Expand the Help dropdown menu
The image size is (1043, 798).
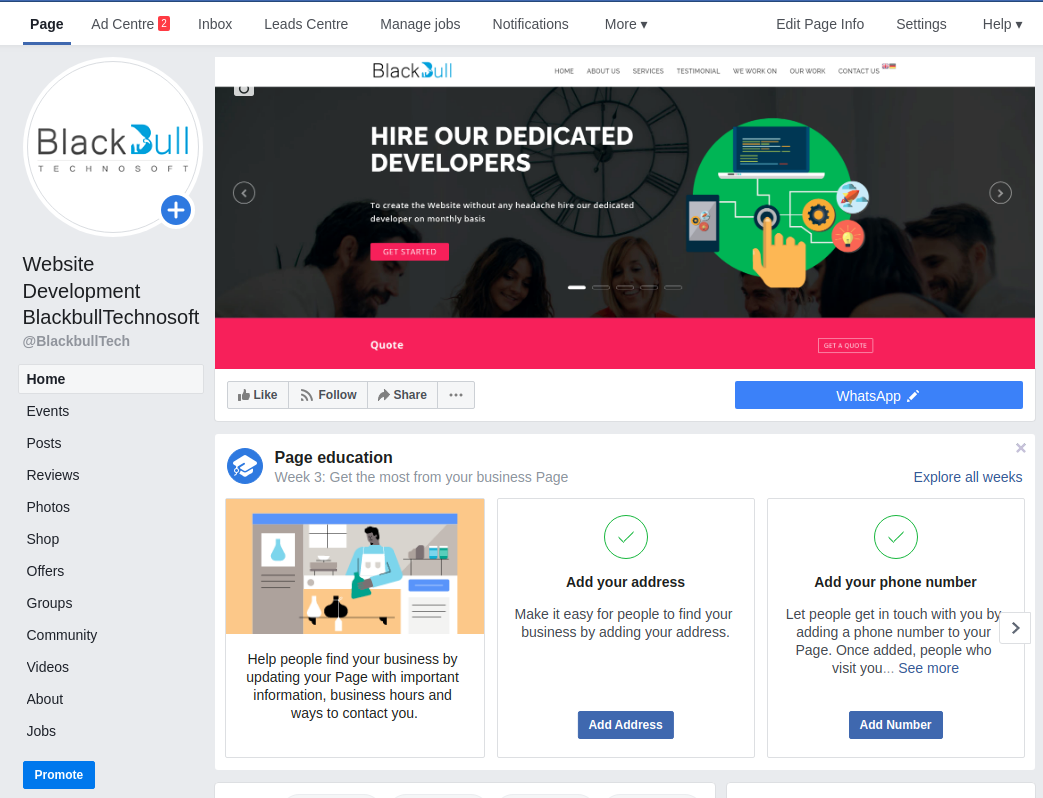click(x=1002, y=24)
